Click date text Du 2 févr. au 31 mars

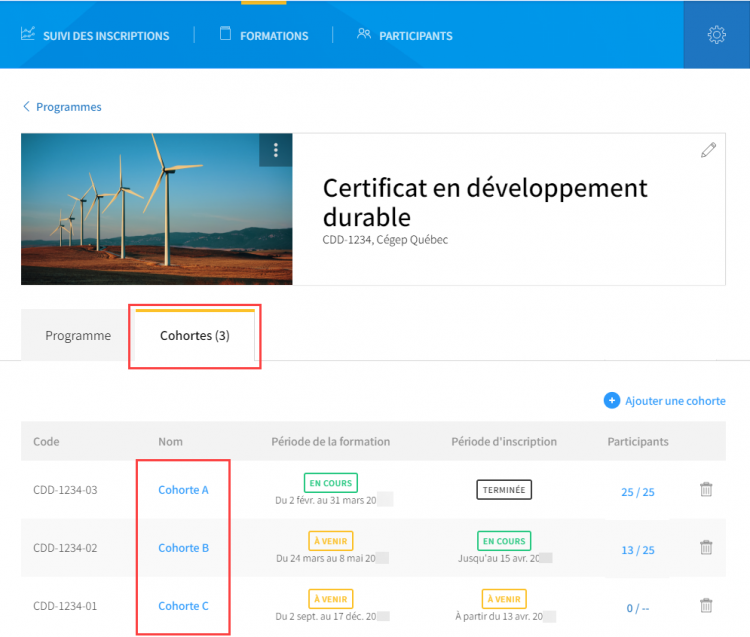[326, 500]
